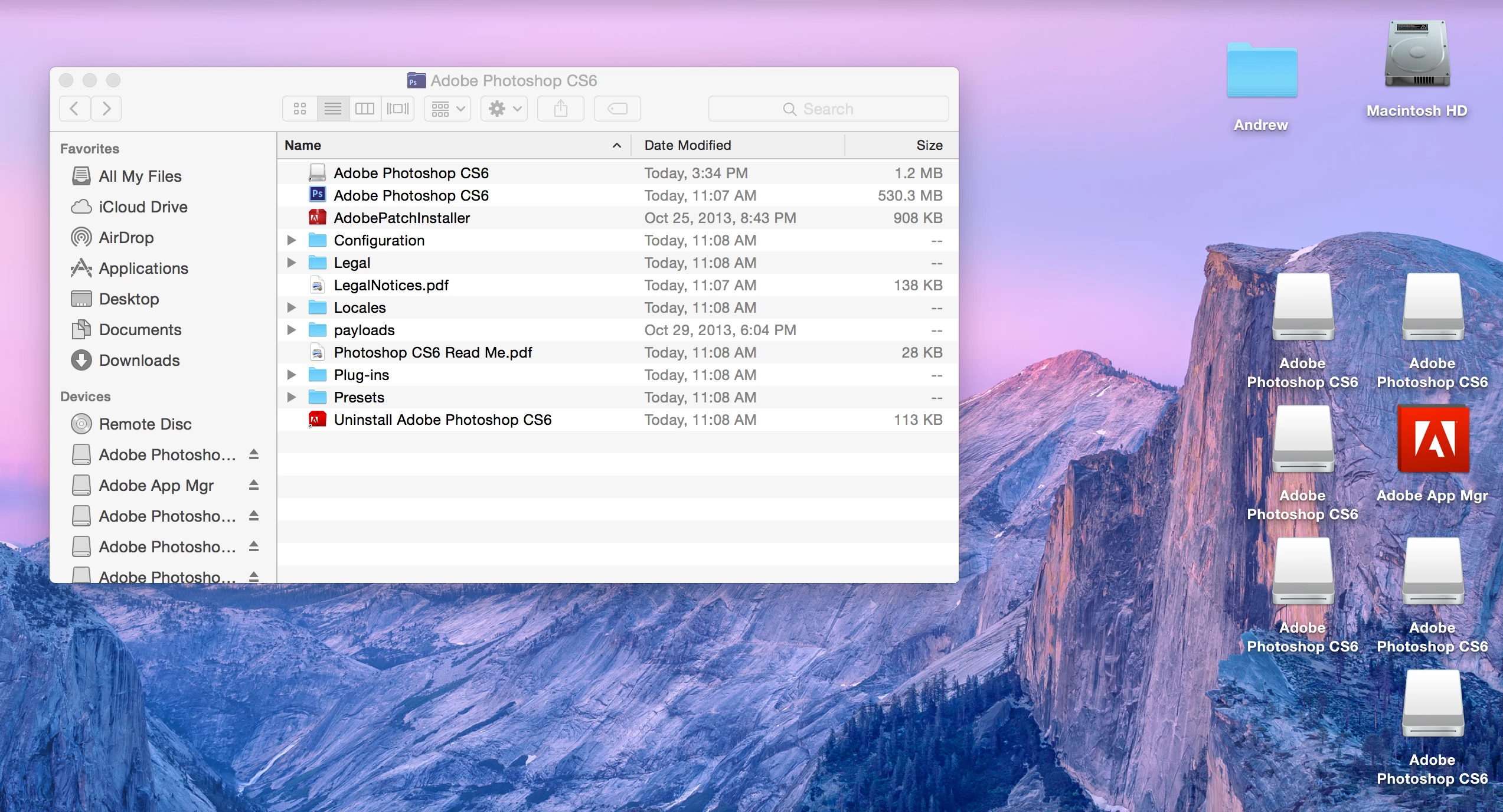Switch to Cover Flow view
The width and height of the screenshot is (1503, 812).
398,109
